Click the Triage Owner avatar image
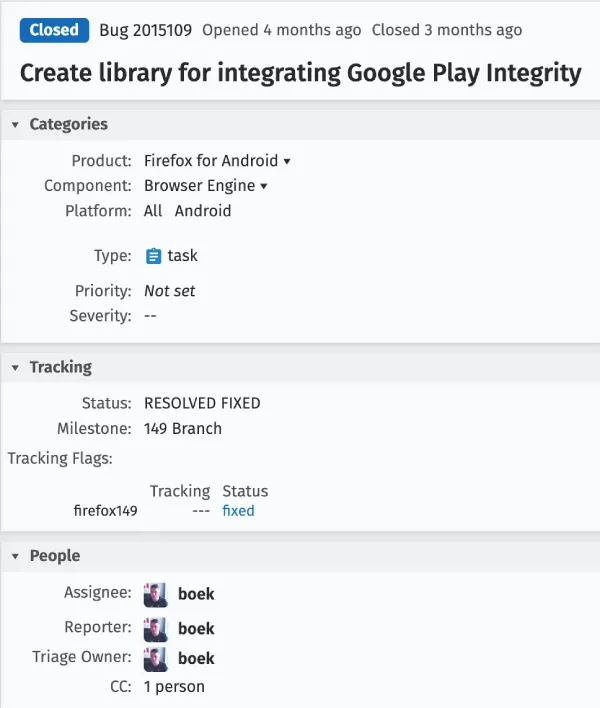 pyautogui.click(x=156, y=659)
